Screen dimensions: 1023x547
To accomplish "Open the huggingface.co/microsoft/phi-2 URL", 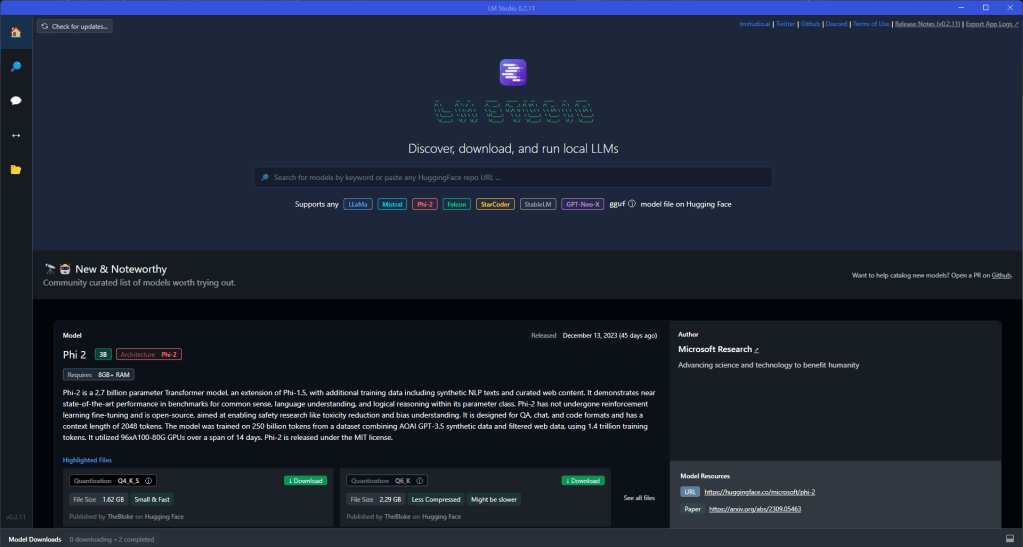I will coord(759,492).
